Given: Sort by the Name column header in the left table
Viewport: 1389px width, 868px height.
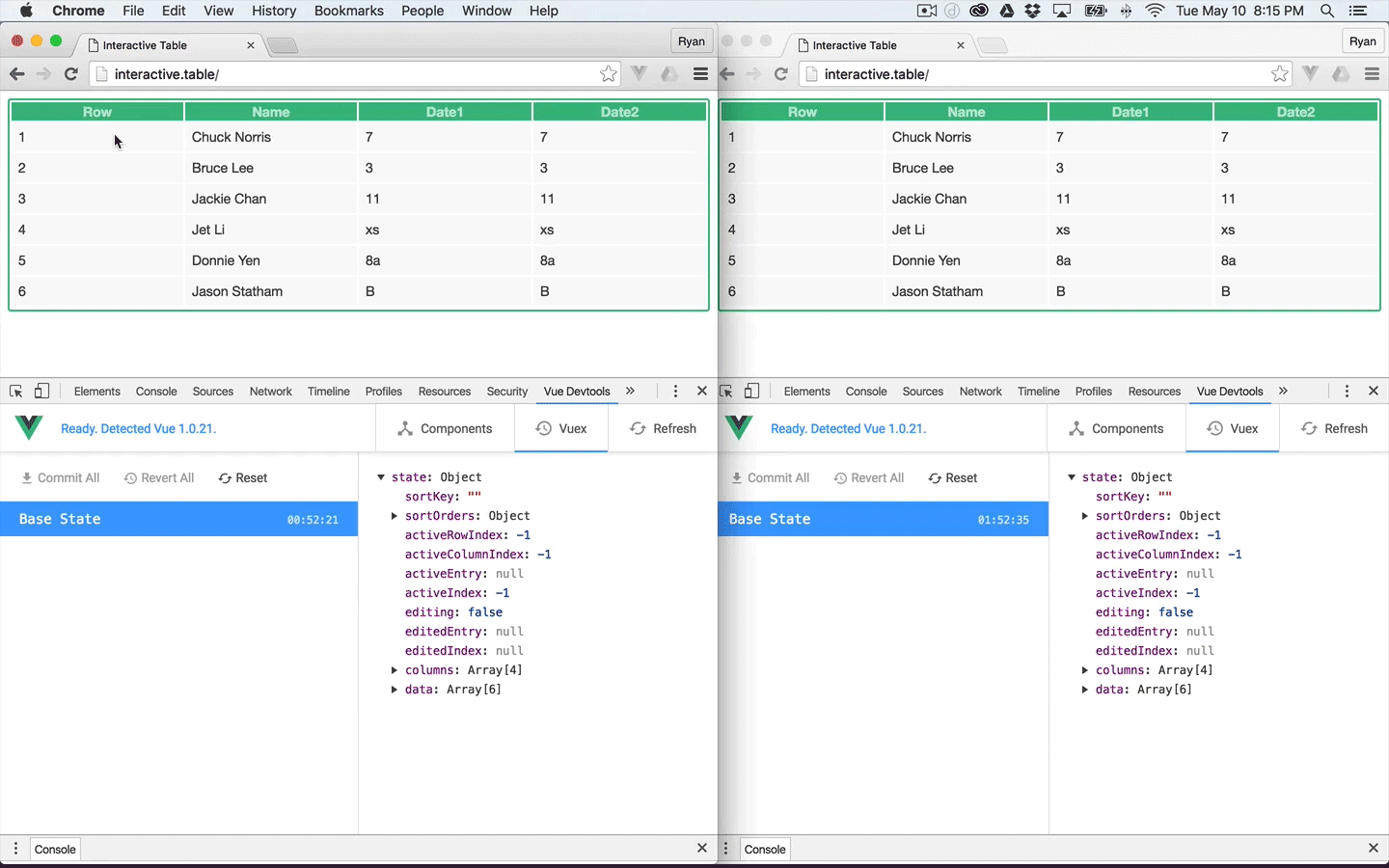Looking at the screenshot, I should coord(271,112).
